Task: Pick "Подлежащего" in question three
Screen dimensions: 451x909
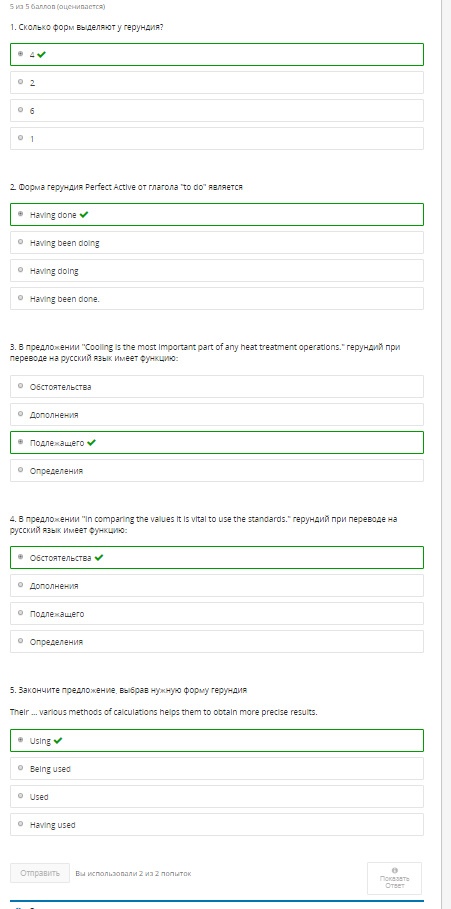Action: pos(217,442)
